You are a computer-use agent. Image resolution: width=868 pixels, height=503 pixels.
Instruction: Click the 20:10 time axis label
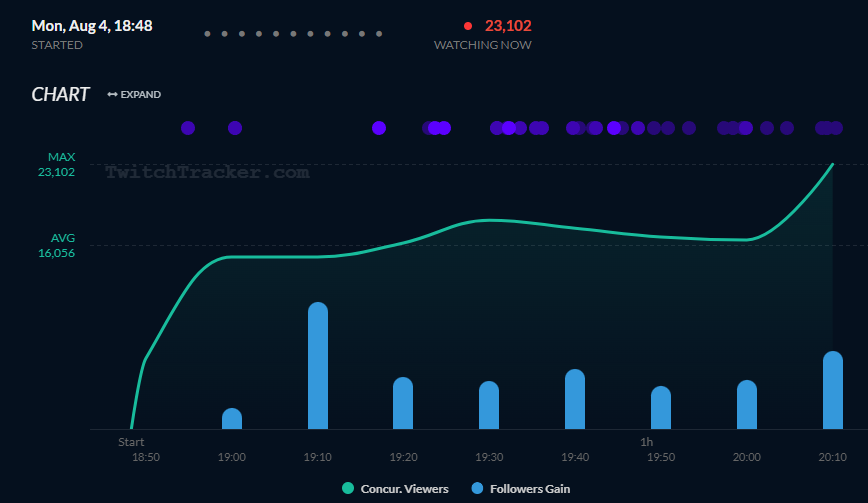tap(833, 457)
